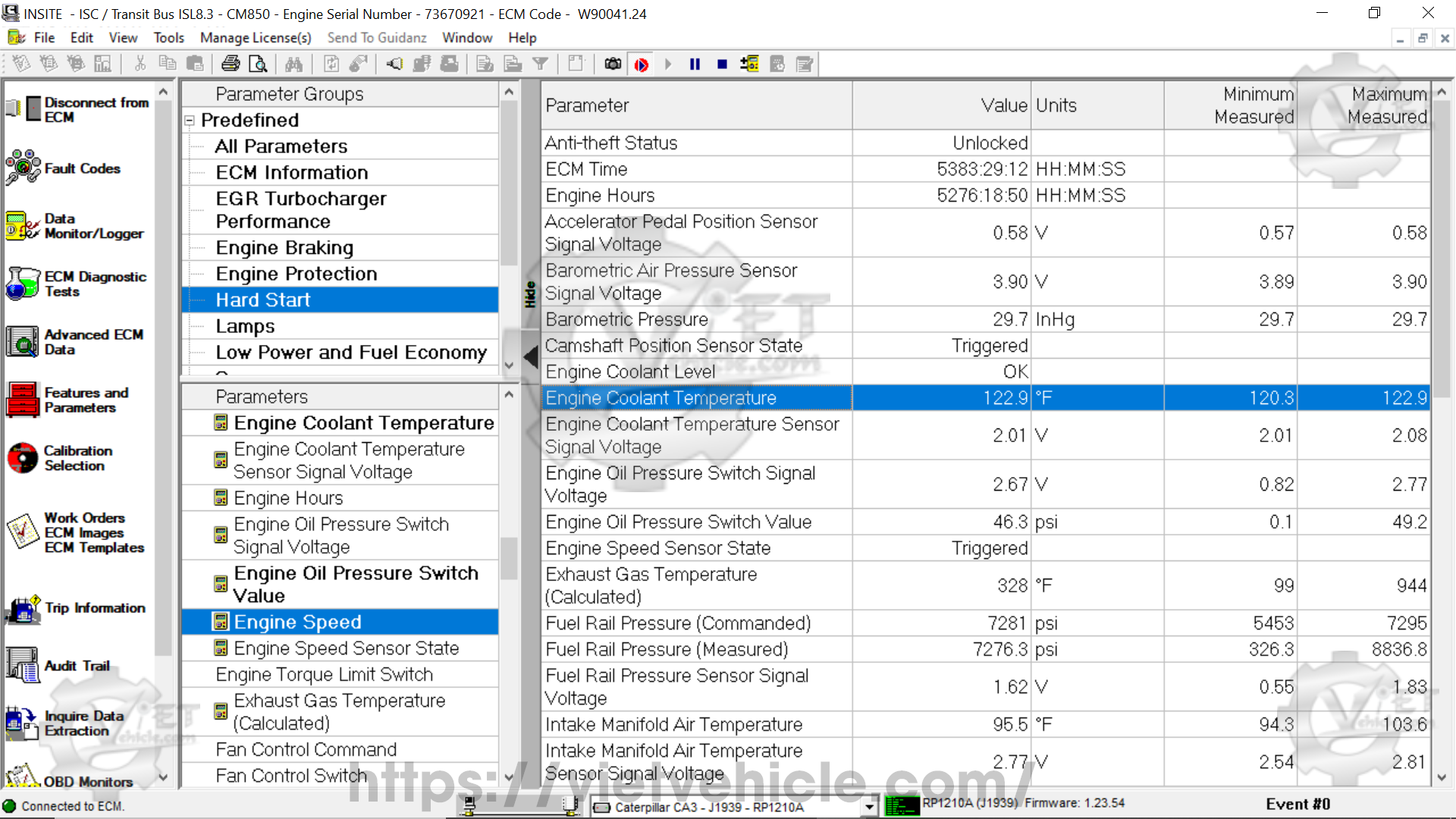Open the Tools menu
Image resolution: width=1456 pixels, height=819 pixels.
pos(168,38)
